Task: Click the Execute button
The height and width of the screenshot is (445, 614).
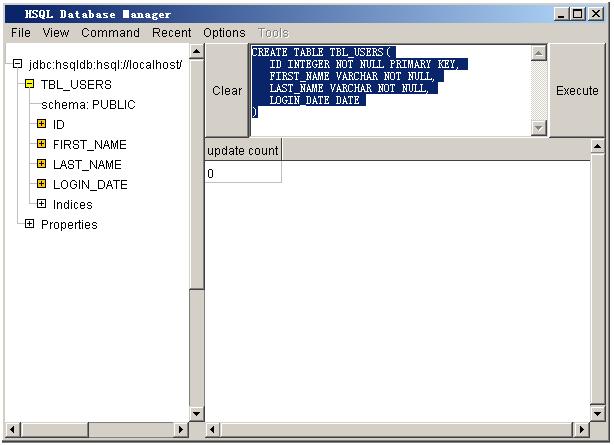Action: (577, 90)
